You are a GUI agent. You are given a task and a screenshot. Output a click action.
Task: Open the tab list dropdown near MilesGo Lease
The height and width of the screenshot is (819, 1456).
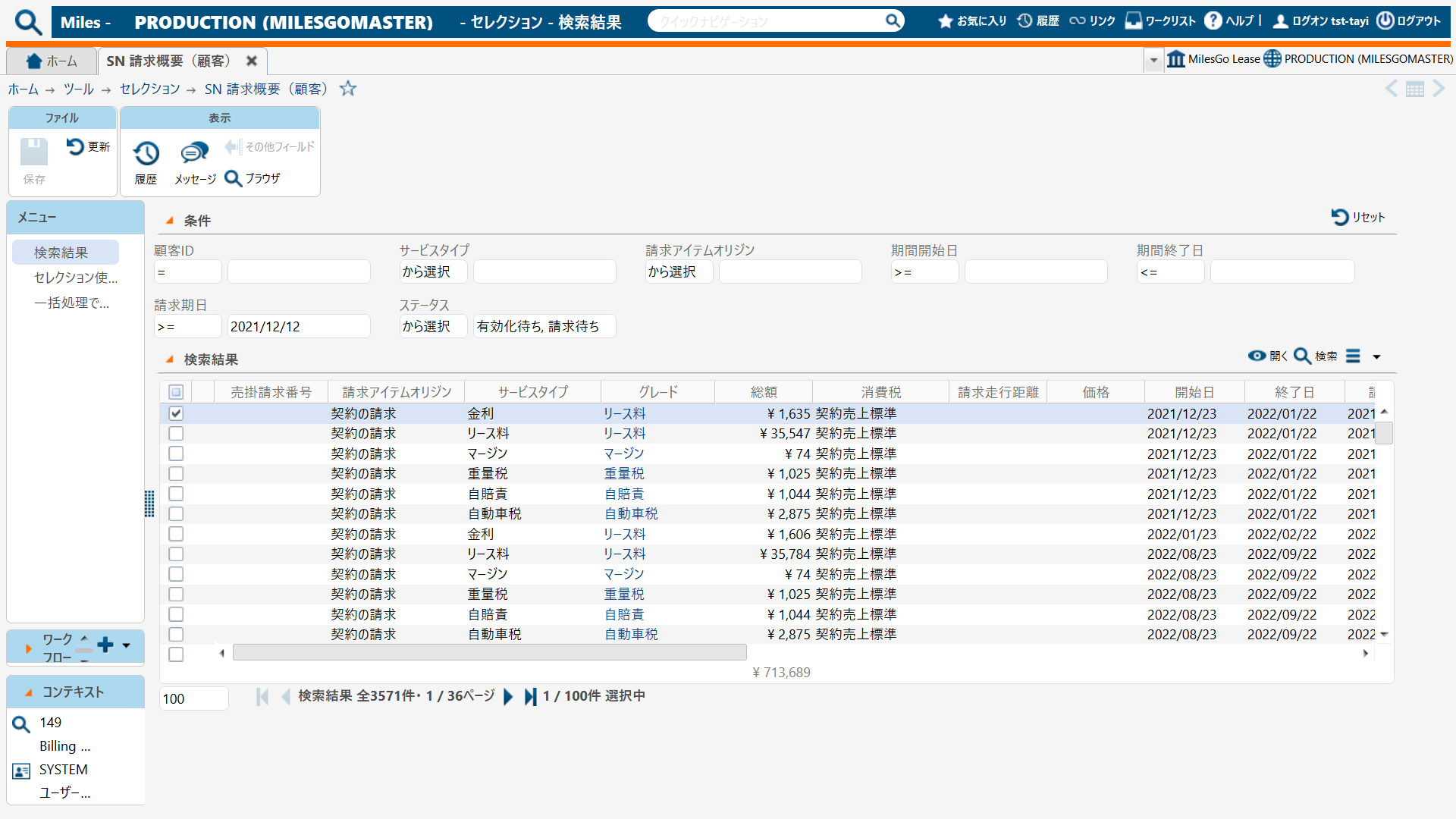pos(1153,60)
